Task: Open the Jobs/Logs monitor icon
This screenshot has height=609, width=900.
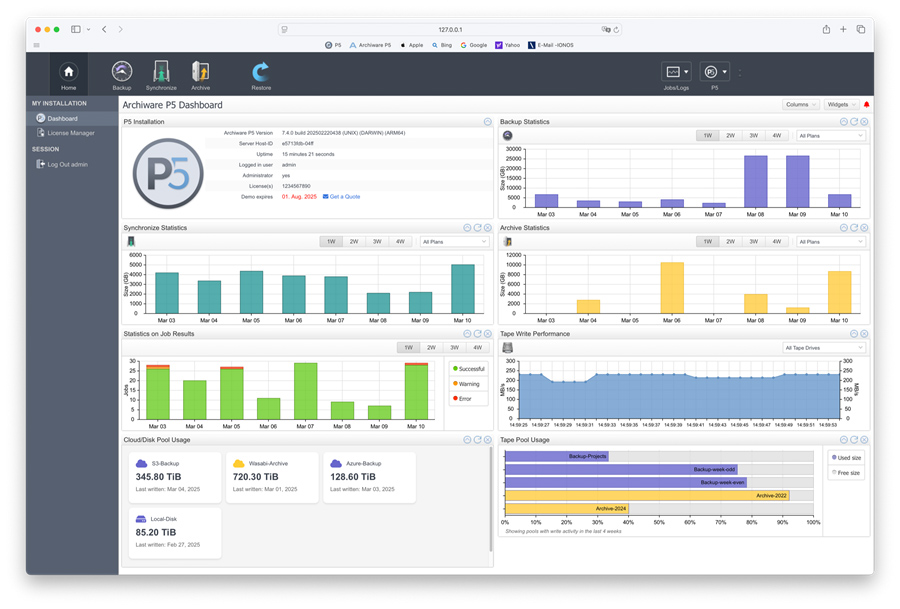Action: [674, 72]
